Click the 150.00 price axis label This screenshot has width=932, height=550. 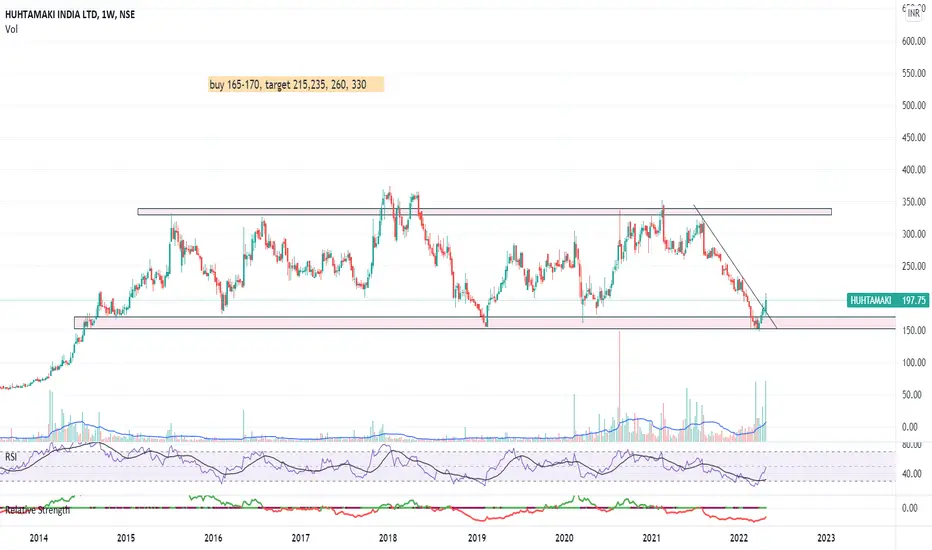914,331
